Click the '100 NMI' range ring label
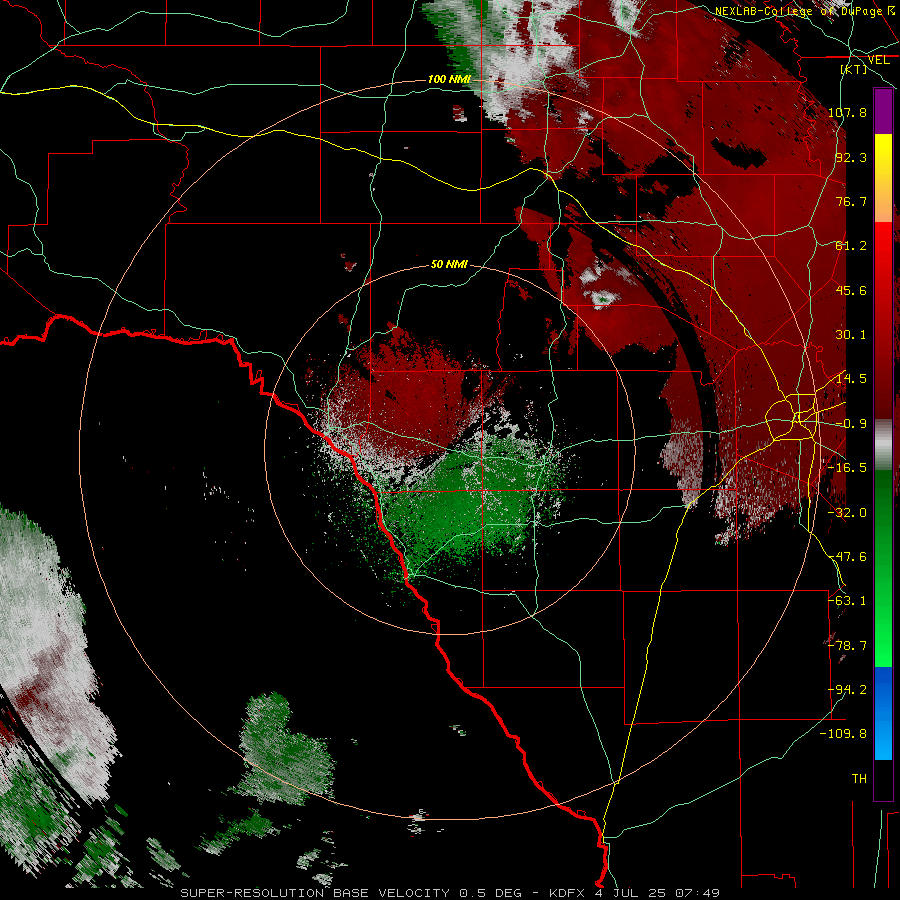 [449, 79]
